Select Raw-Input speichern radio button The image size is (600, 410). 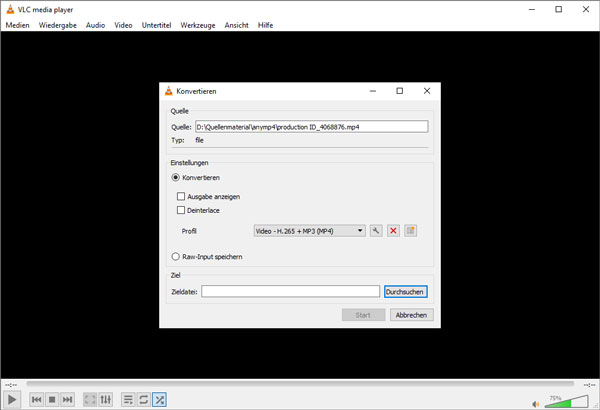[176, 256]
